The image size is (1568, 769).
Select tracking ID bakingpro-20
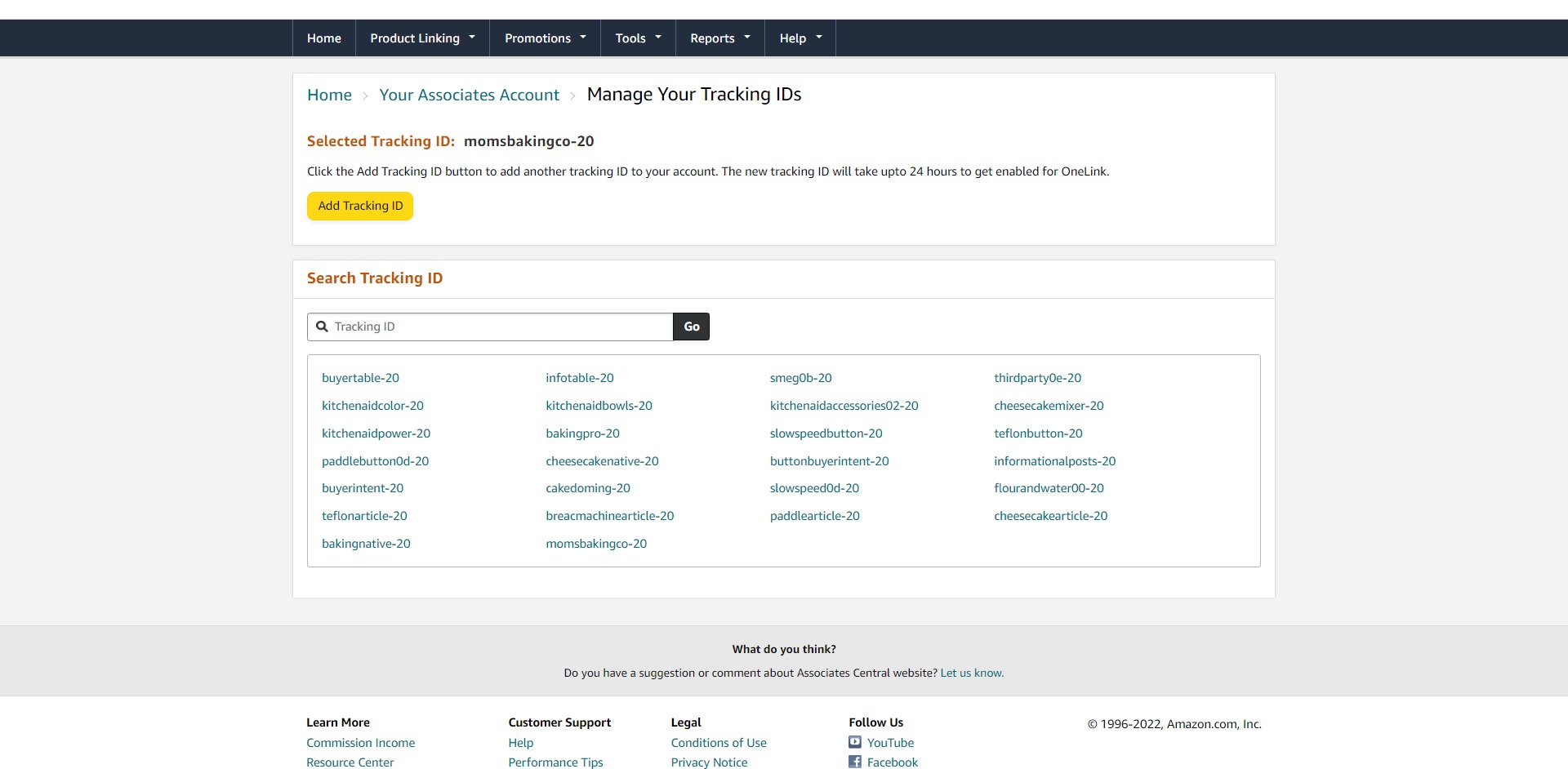(x=582, y=433)
